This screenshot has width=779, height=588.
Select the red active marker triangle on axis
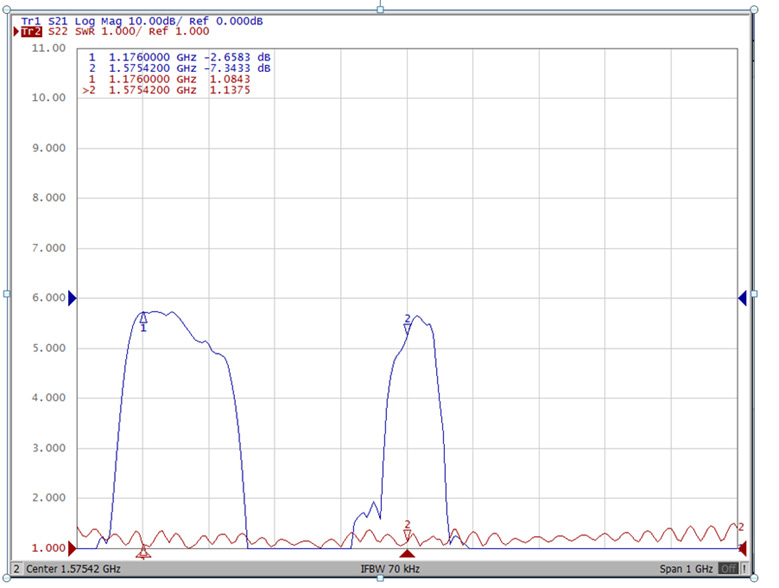407,552
